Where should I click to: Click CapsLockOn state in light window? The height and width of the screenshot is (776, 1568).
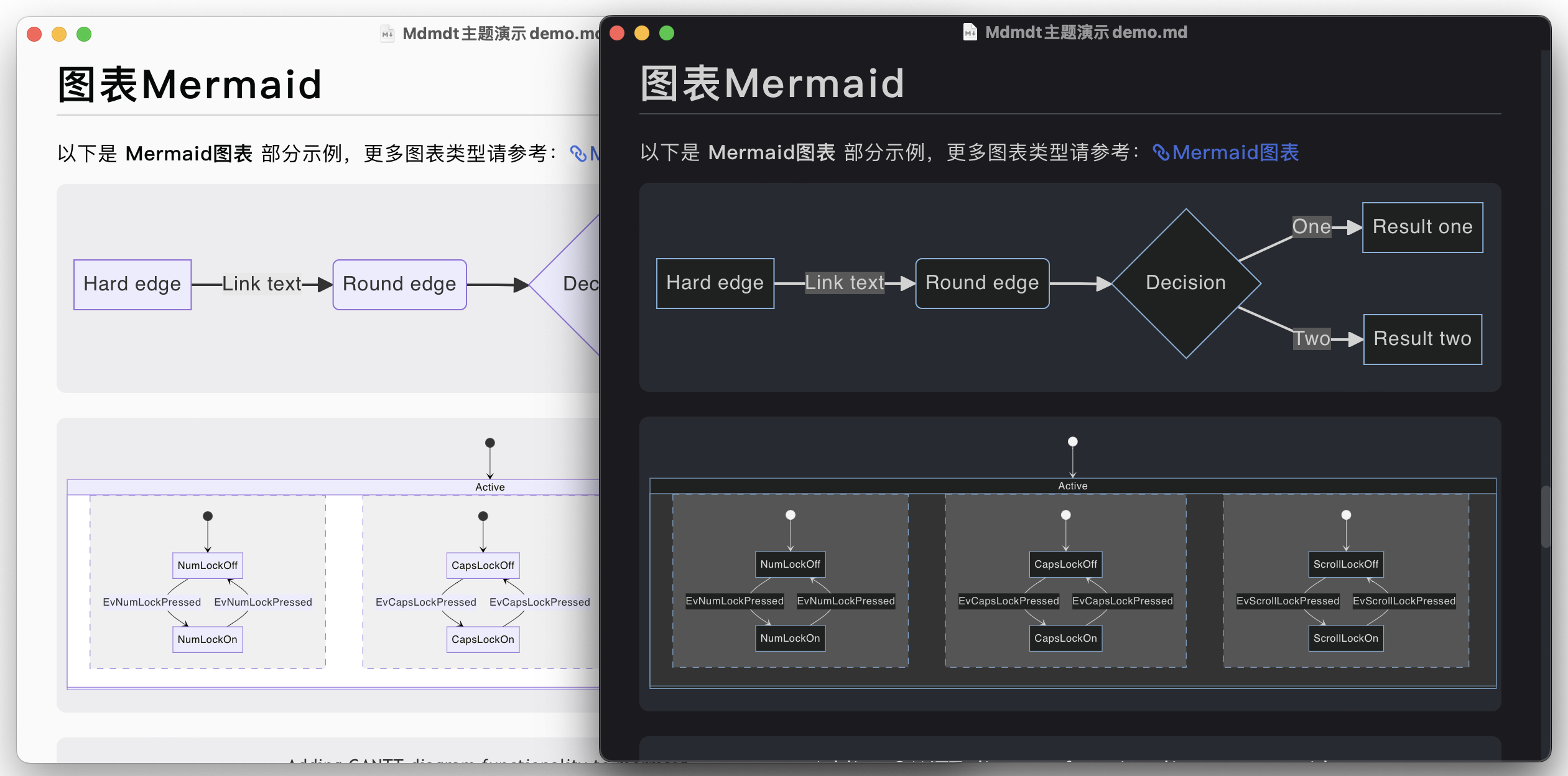[x=483, y=639]
